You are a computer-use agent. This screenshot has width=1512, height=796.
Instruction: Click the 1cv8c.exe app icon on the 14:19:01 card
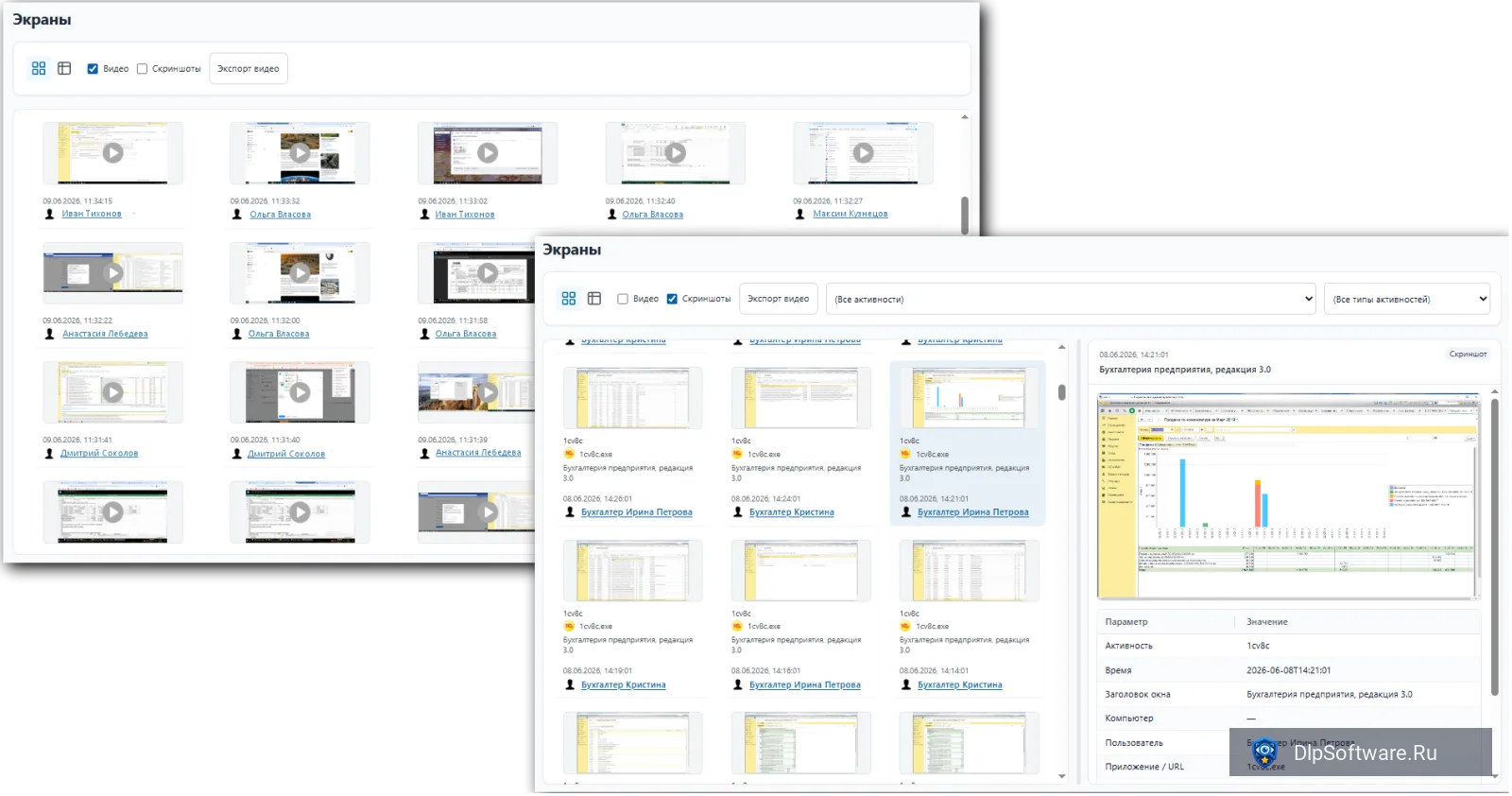569,627
